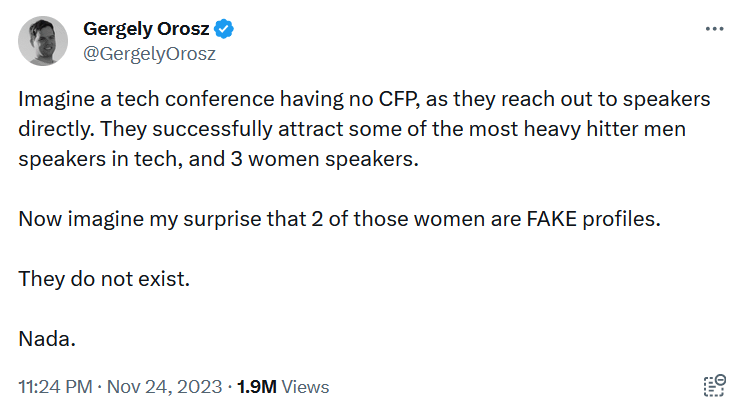Click the 11:24 PM timestamp

(54, 386)
